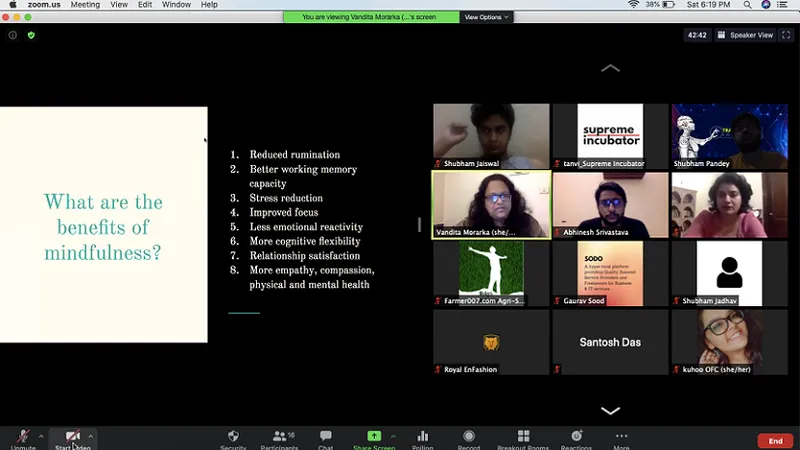Open the Chat panel

click(x=326, y=438)
